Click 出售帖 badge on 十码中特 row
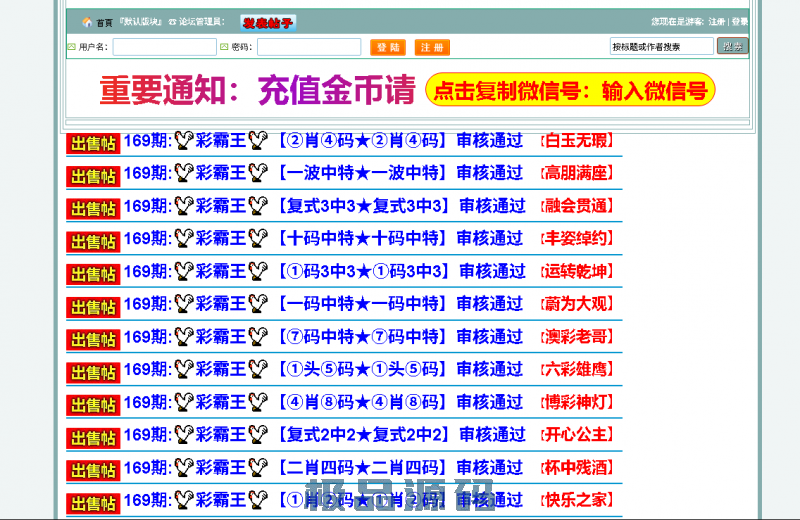The image size is (800, 520). click(x=93, y=241)
